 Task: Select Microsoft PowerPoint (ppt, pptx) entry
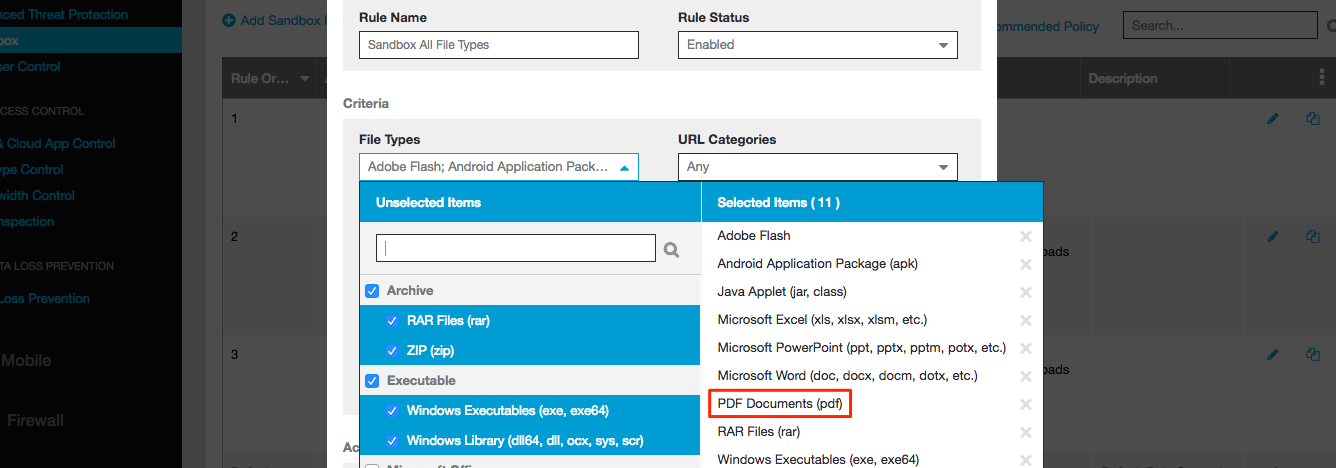point(861,348)
